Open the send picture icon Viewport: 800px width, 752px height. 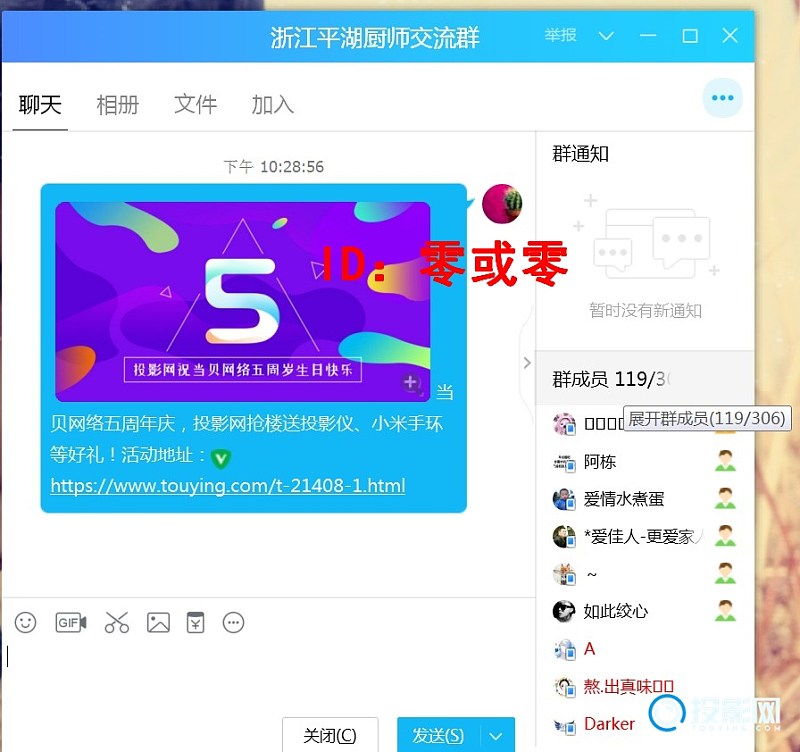coord(158,622)
